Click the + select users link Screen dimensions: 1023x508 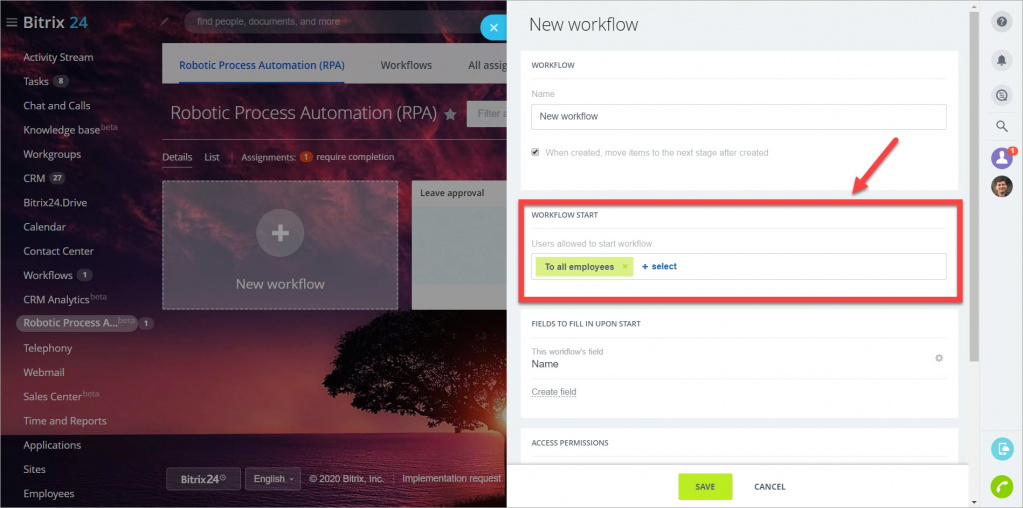pos(660,266)
